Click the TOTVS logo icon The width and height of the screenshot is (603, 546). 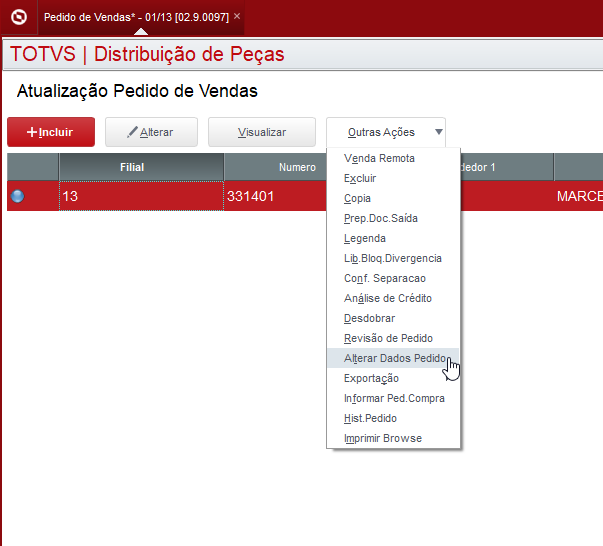(x=18, y=17)
